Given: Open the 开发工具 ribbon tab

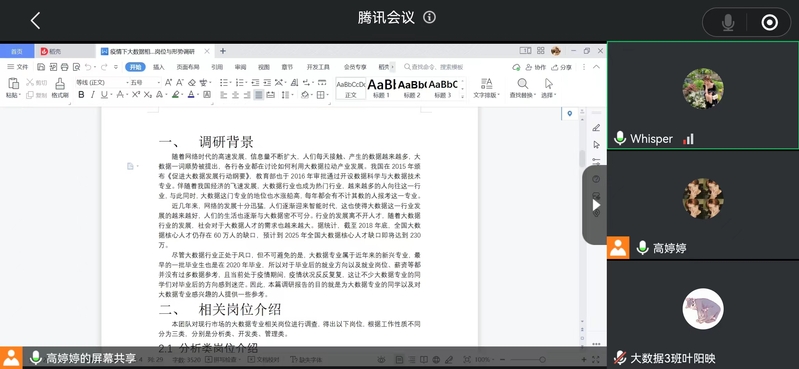Looking at the screenshot, I should (318, 67).
